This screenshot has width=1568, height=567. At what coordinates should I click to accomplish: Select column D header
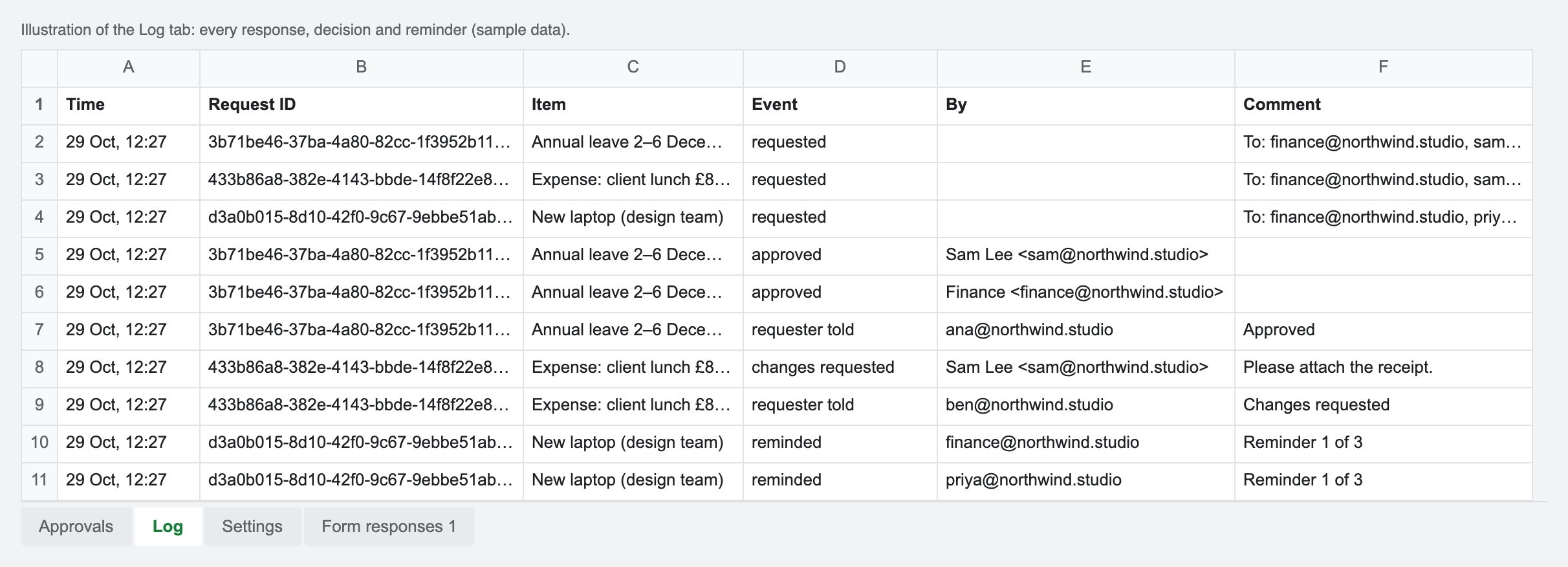(x=840, y=69)
